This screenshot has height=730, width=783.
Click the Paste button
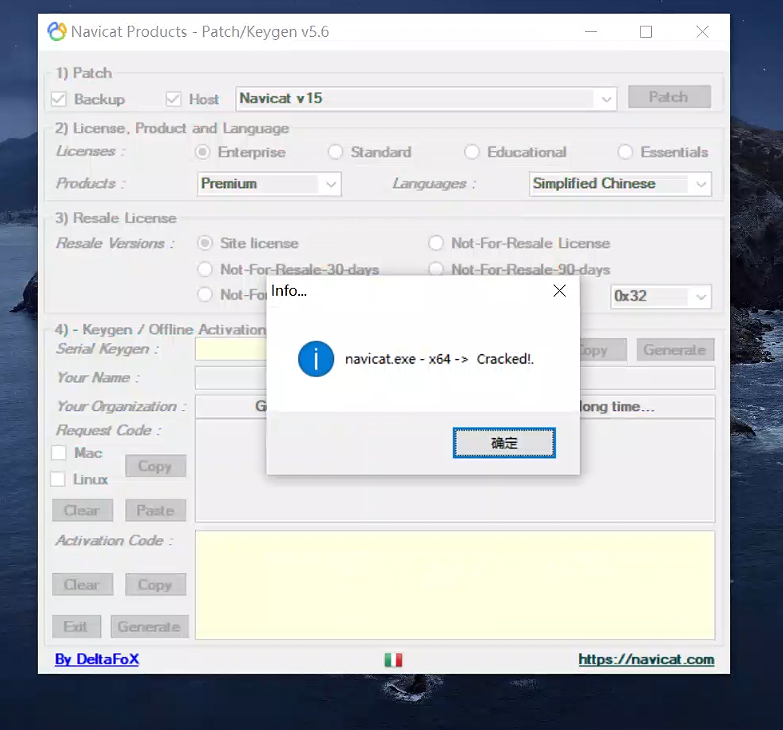click(x=155, y=510)
